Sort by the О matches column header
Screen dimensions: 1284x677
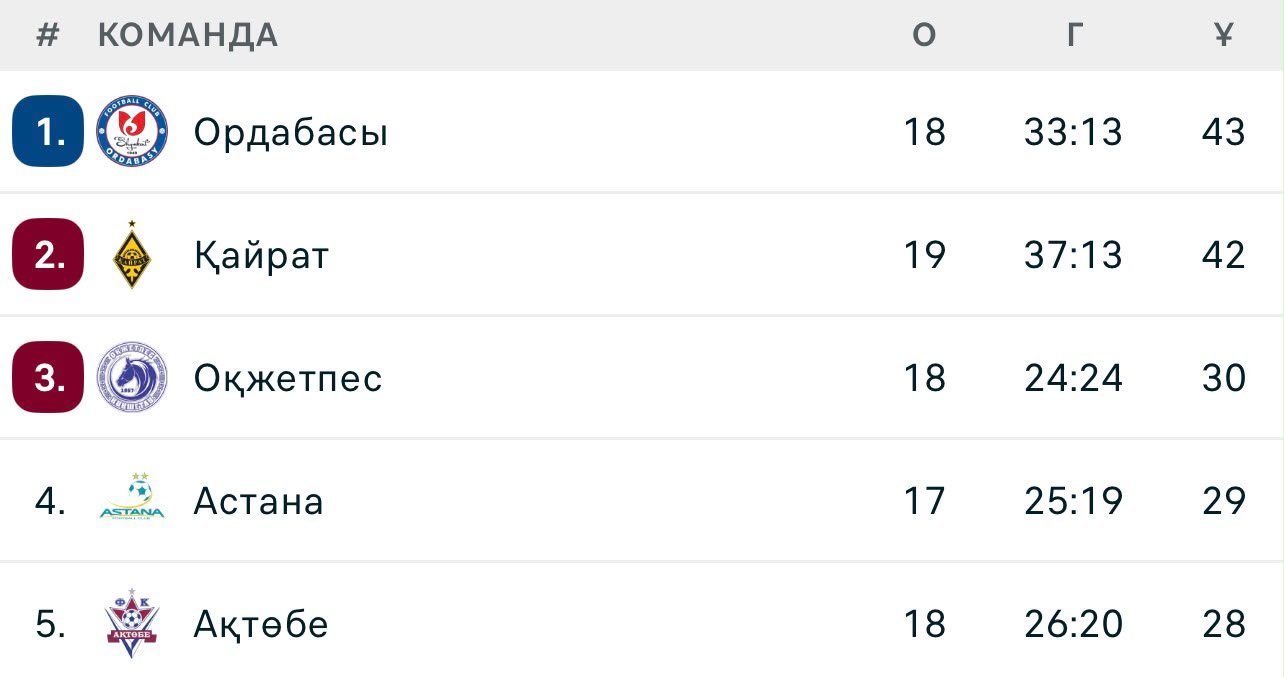[925, 35]
